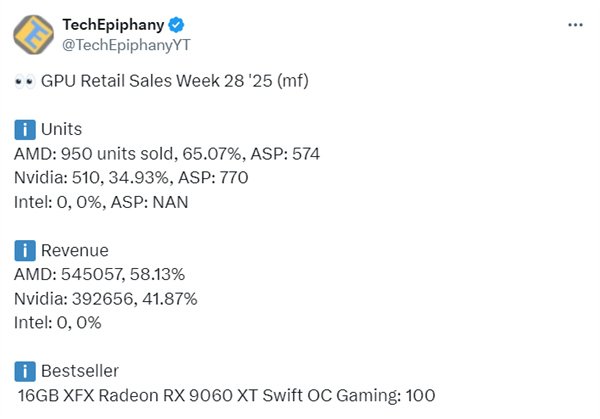Click the info icon beside Units
The image size is (600, 419).
25,129
